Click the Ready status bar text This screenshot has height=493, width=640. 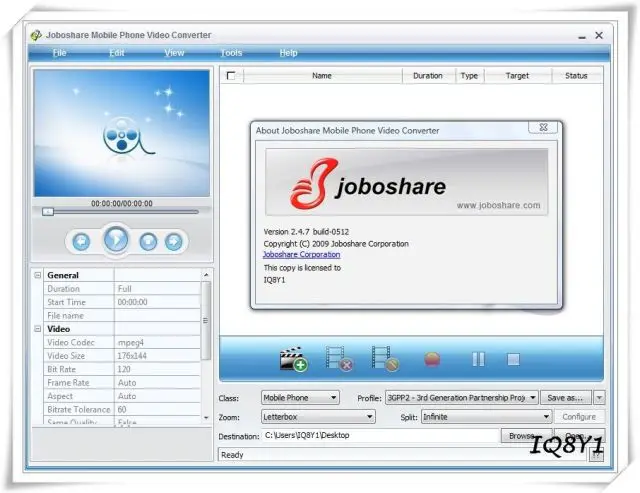pos(232,455)
